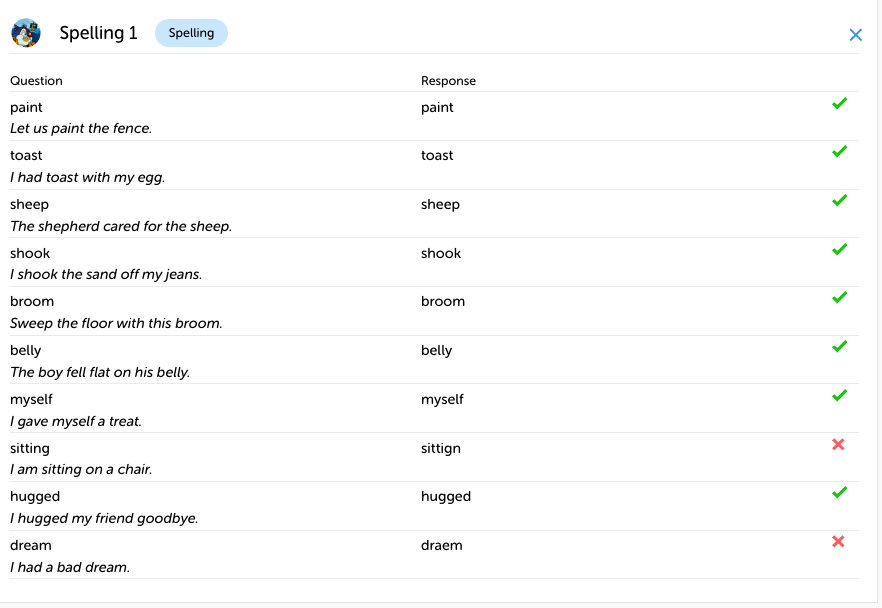Click the green checkmark for sheep

839,200
